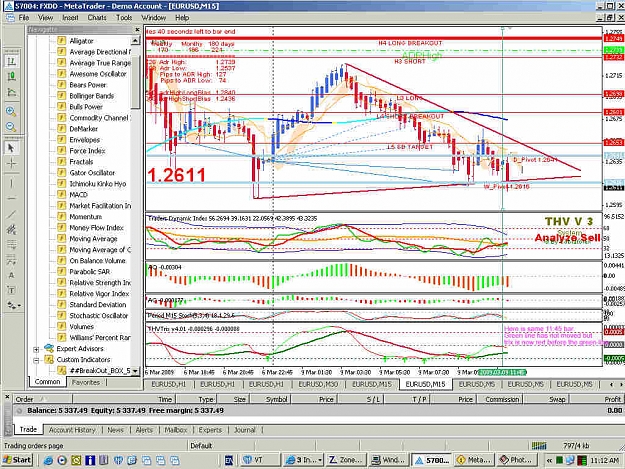Select the text 'A' tool
The height and width of the screenshot is (469, 625).
11,275
